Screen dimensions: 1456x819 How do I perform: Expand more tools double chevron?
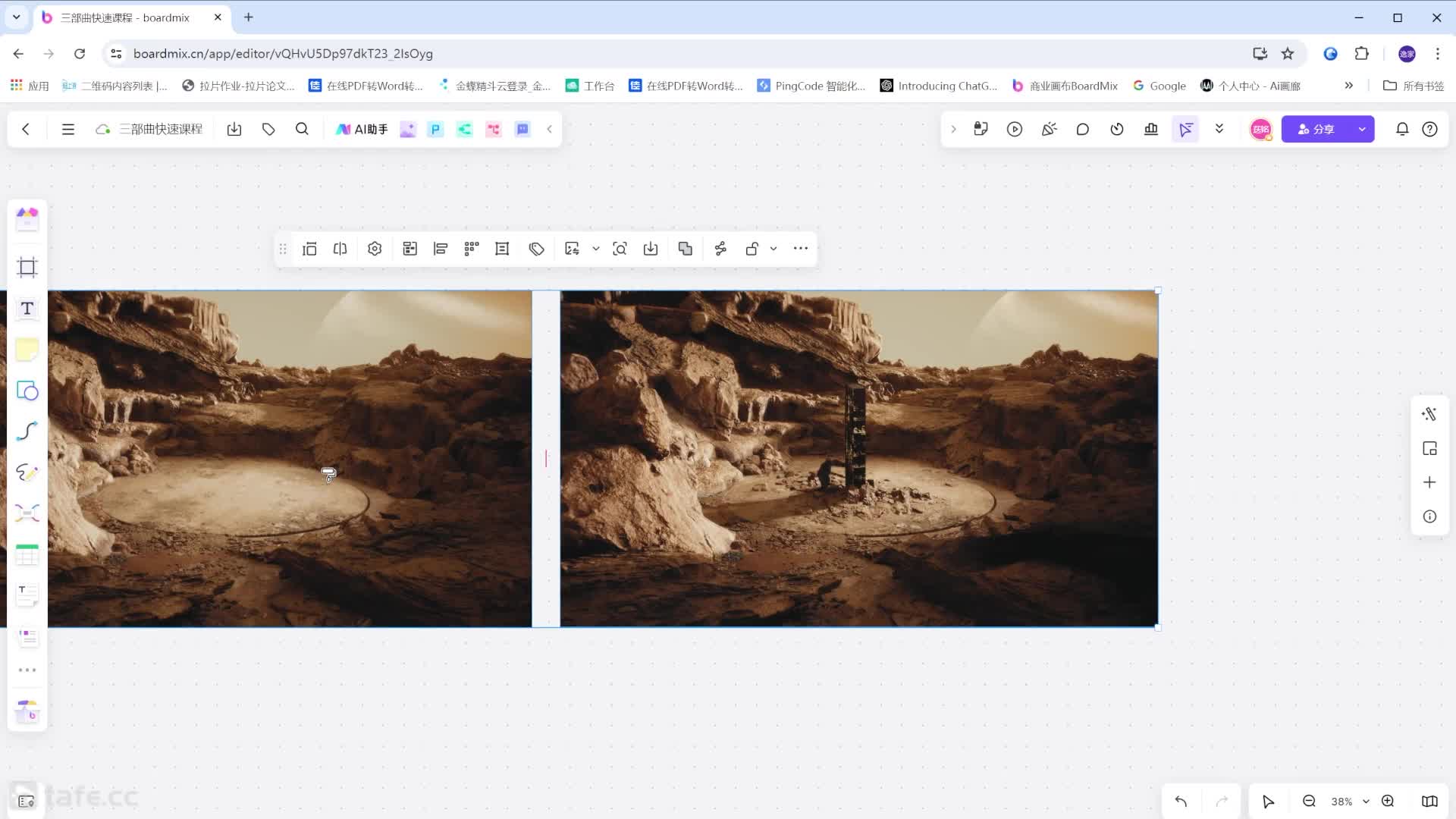pyautogui.click(x=1219, y=129)
